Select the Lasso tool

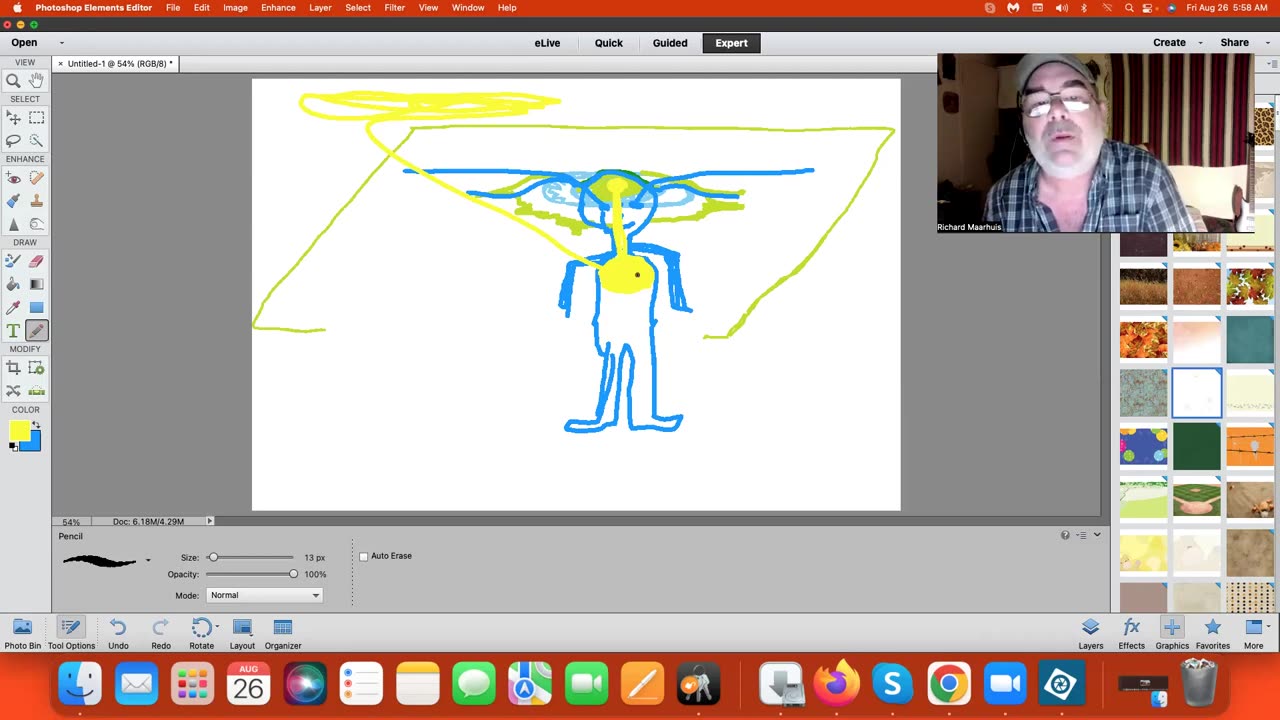(x=13, y=141)
